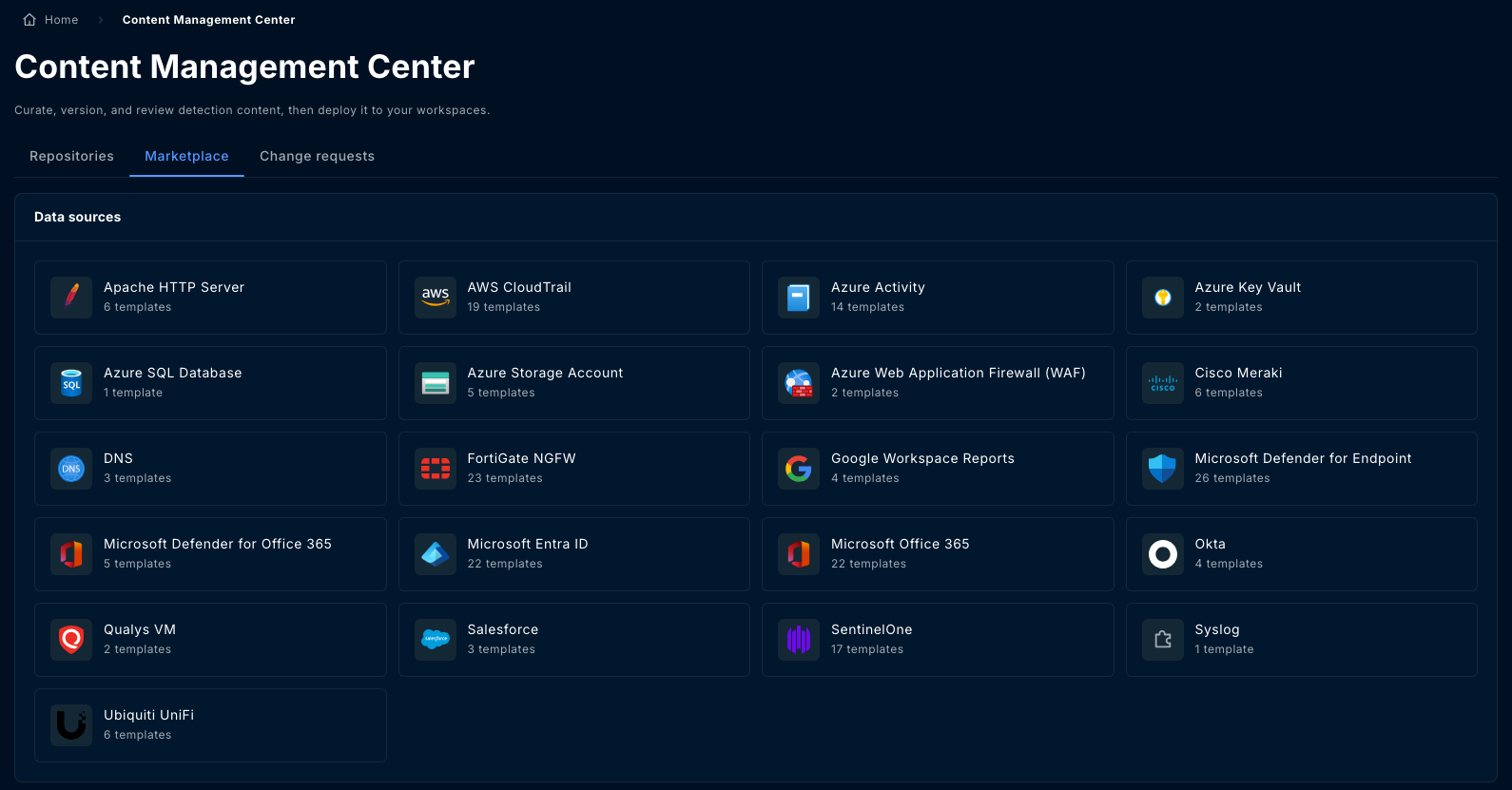This screenshot has width=1512, height=790.
Task: Click '17 templates' under SentinelOne
Action: 867,649
